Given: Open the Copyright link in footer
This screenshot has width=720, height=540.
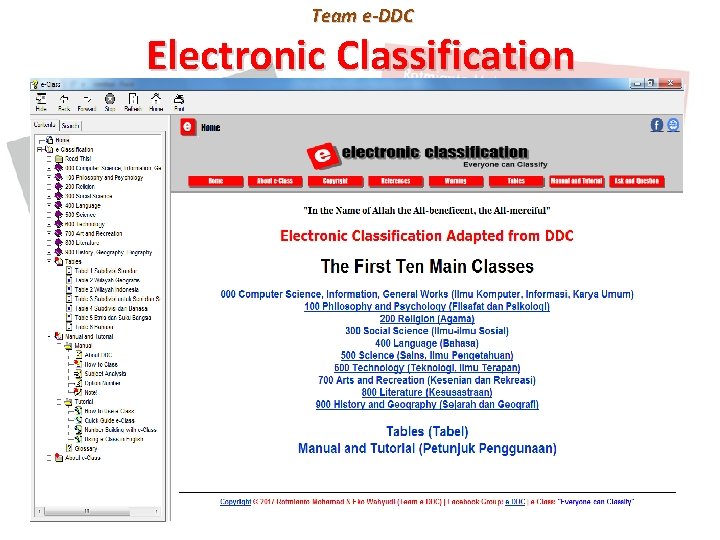Looking at the screenshot, I should pyautogui.click(x=236, y=502).
